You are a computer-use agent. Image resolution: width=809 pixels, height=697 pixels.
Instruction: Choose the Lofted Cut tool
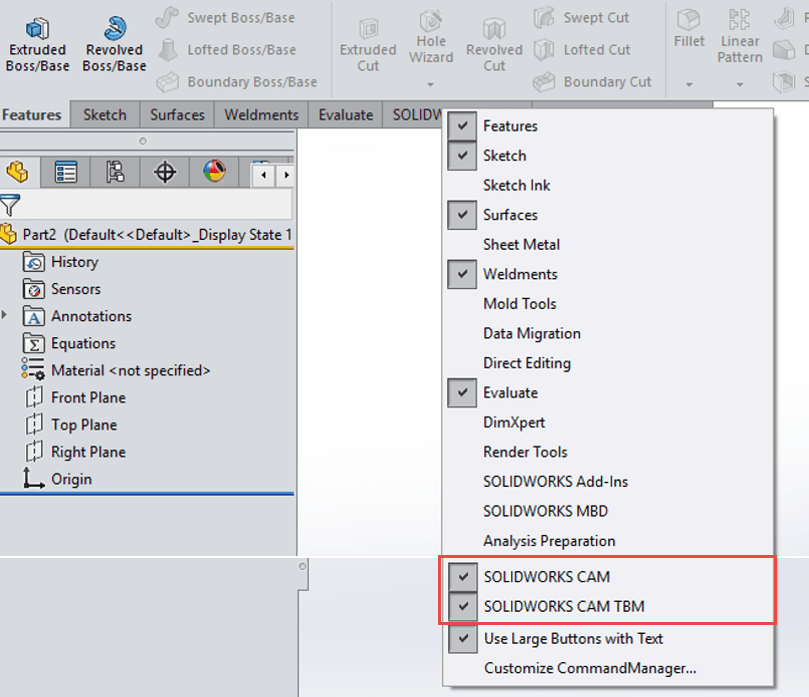pyautogui.click(x=582, y=50)
